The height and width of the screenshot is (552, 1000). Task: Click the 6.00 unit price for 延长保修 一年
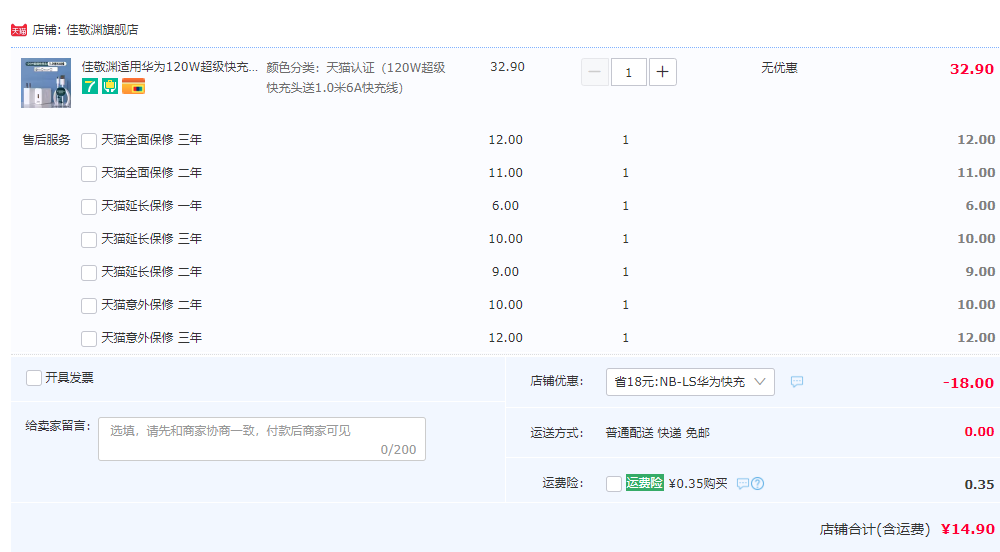point(506,206)
